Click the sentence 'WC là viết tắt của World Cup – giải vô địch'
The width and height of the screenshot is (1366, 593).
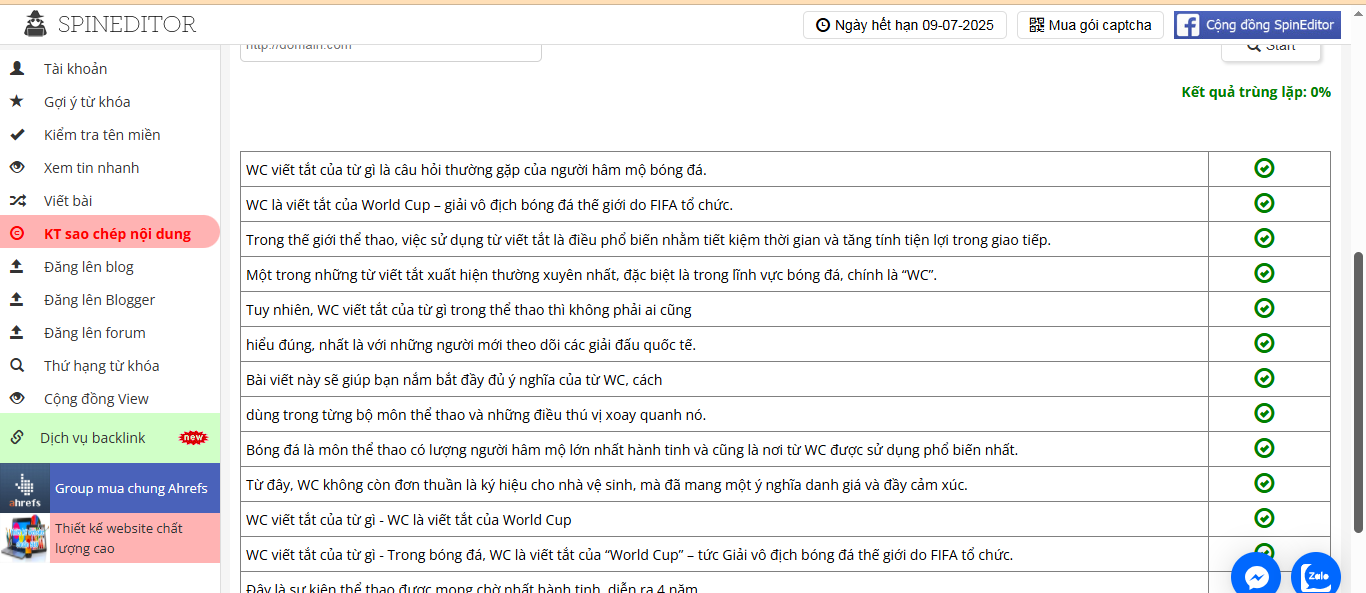[490, 204]
